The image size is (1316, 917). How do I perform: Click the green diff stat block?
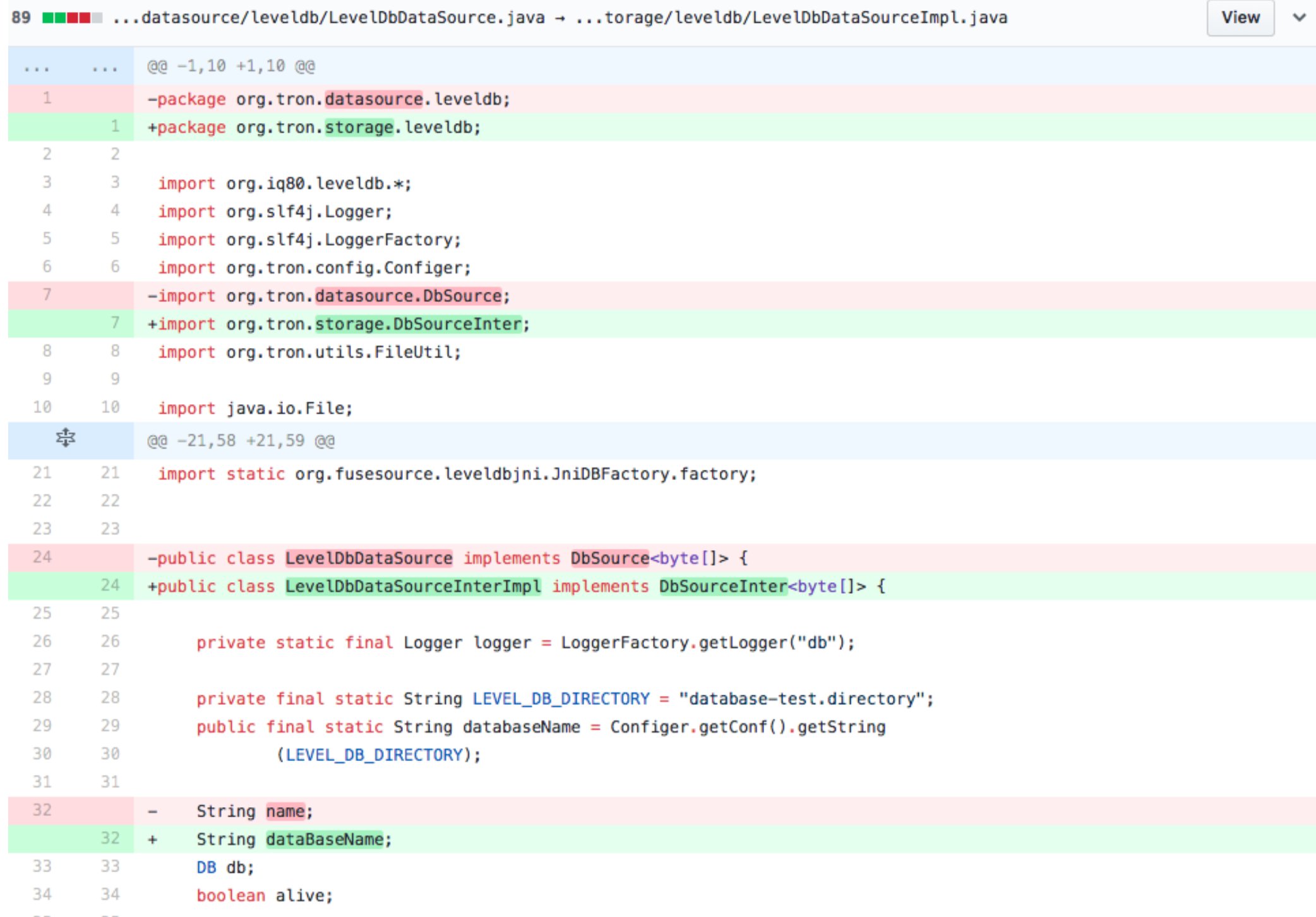point(49,18)
